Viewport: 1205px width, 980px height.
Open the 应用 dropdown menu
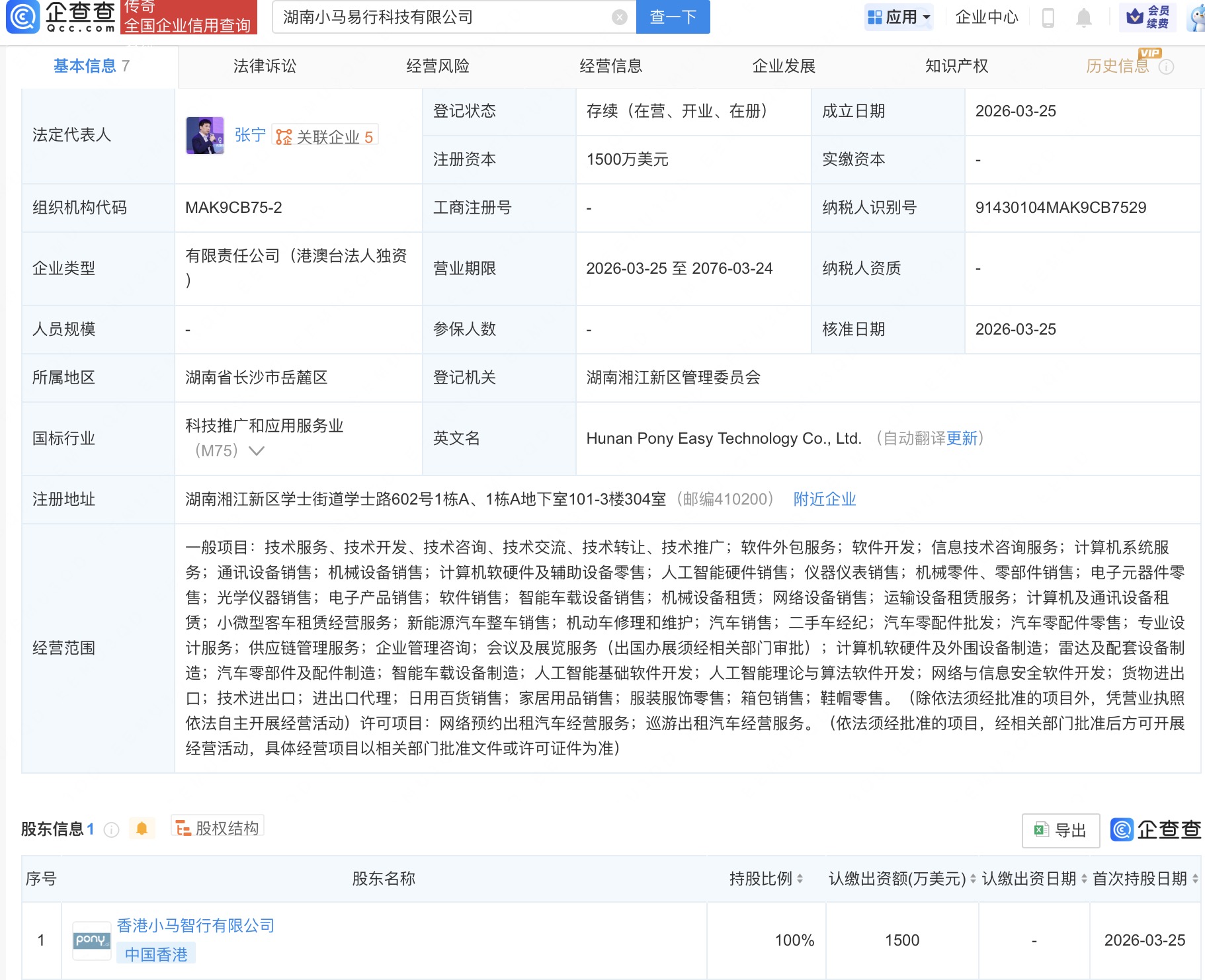point(897,17)
